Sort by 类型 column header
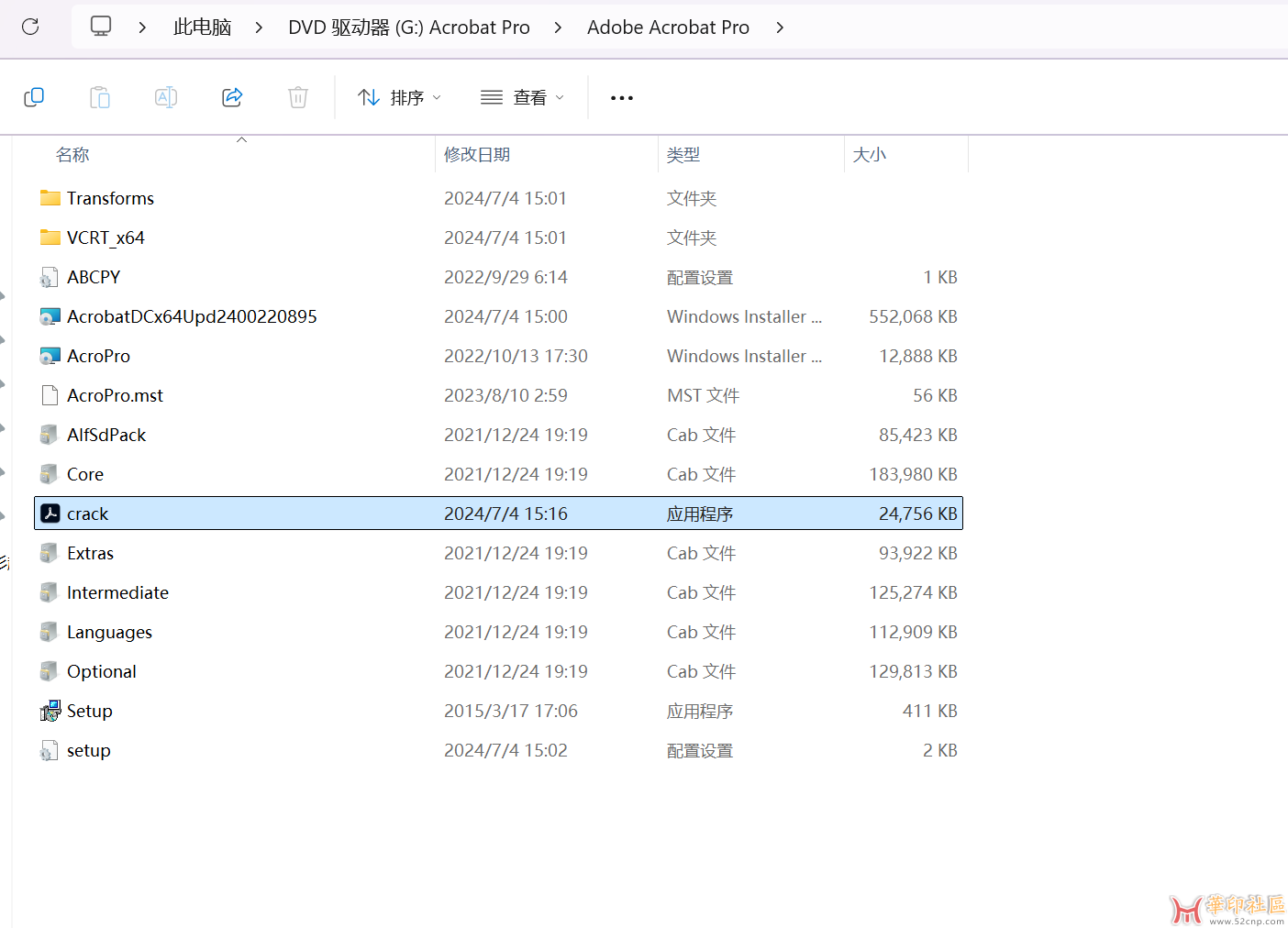 point(683,154)
